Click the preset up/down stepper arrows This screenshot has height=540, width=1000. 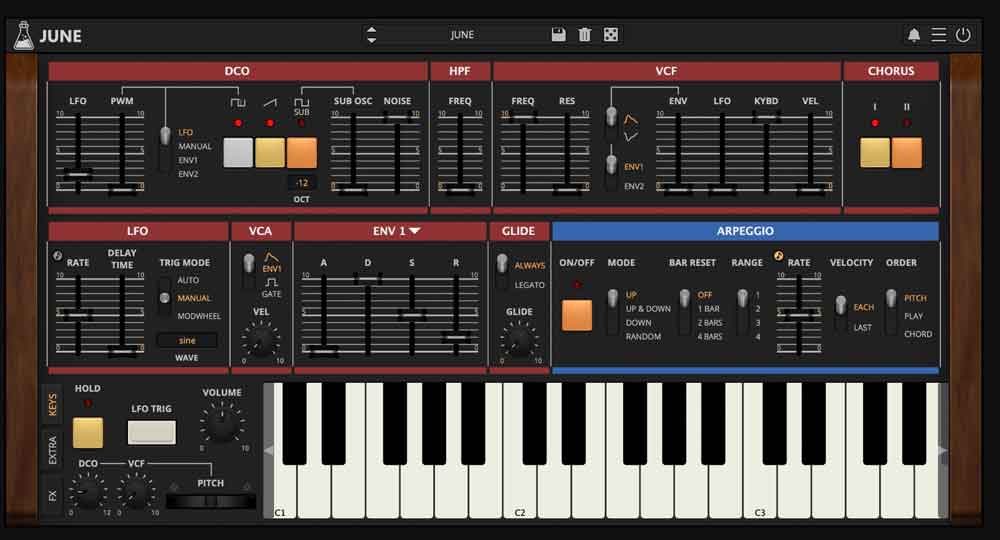click(x=372, y=35)
